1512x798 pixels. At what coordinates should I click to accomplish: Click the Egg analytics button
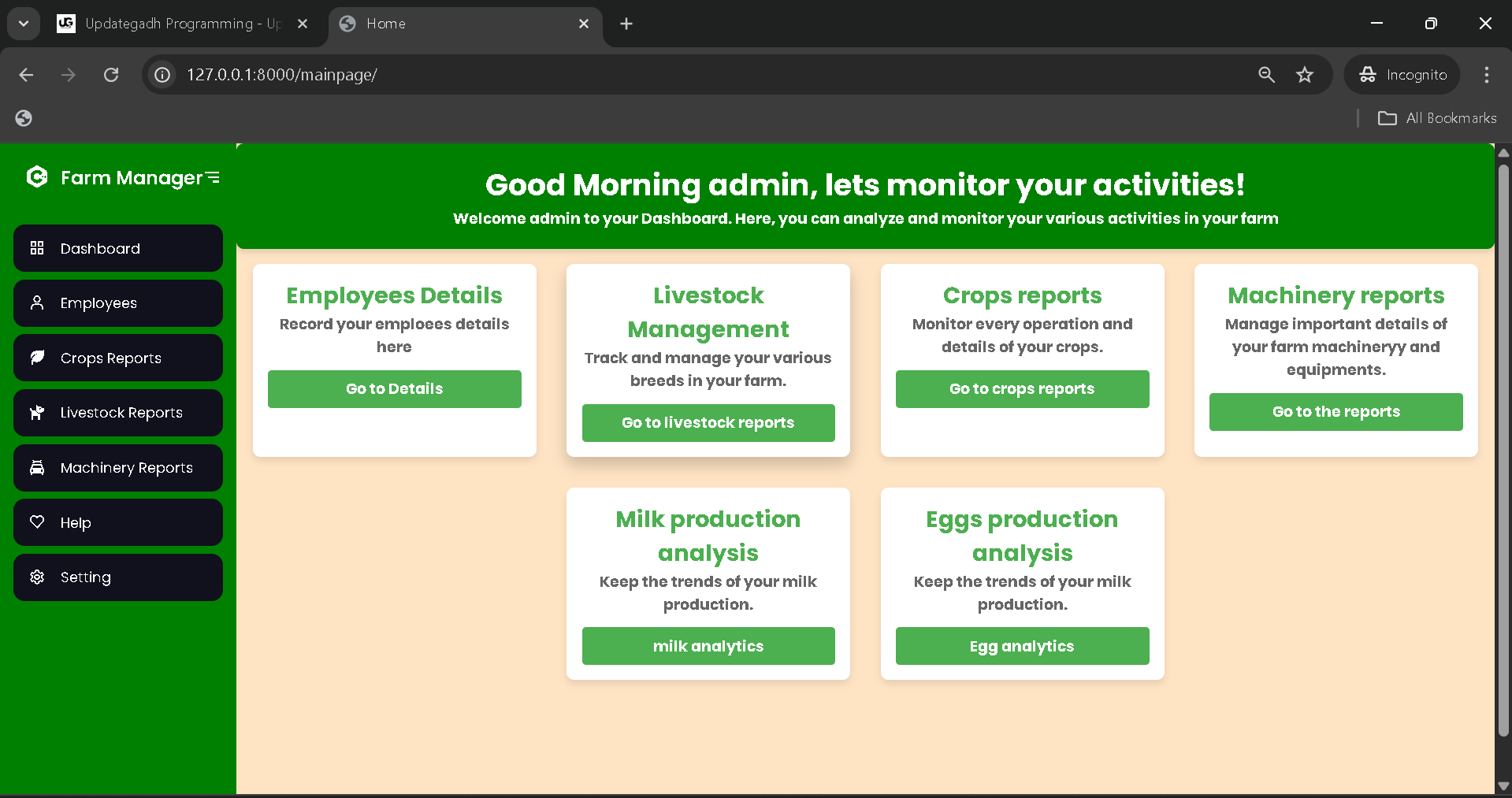tap(1022, 646)
